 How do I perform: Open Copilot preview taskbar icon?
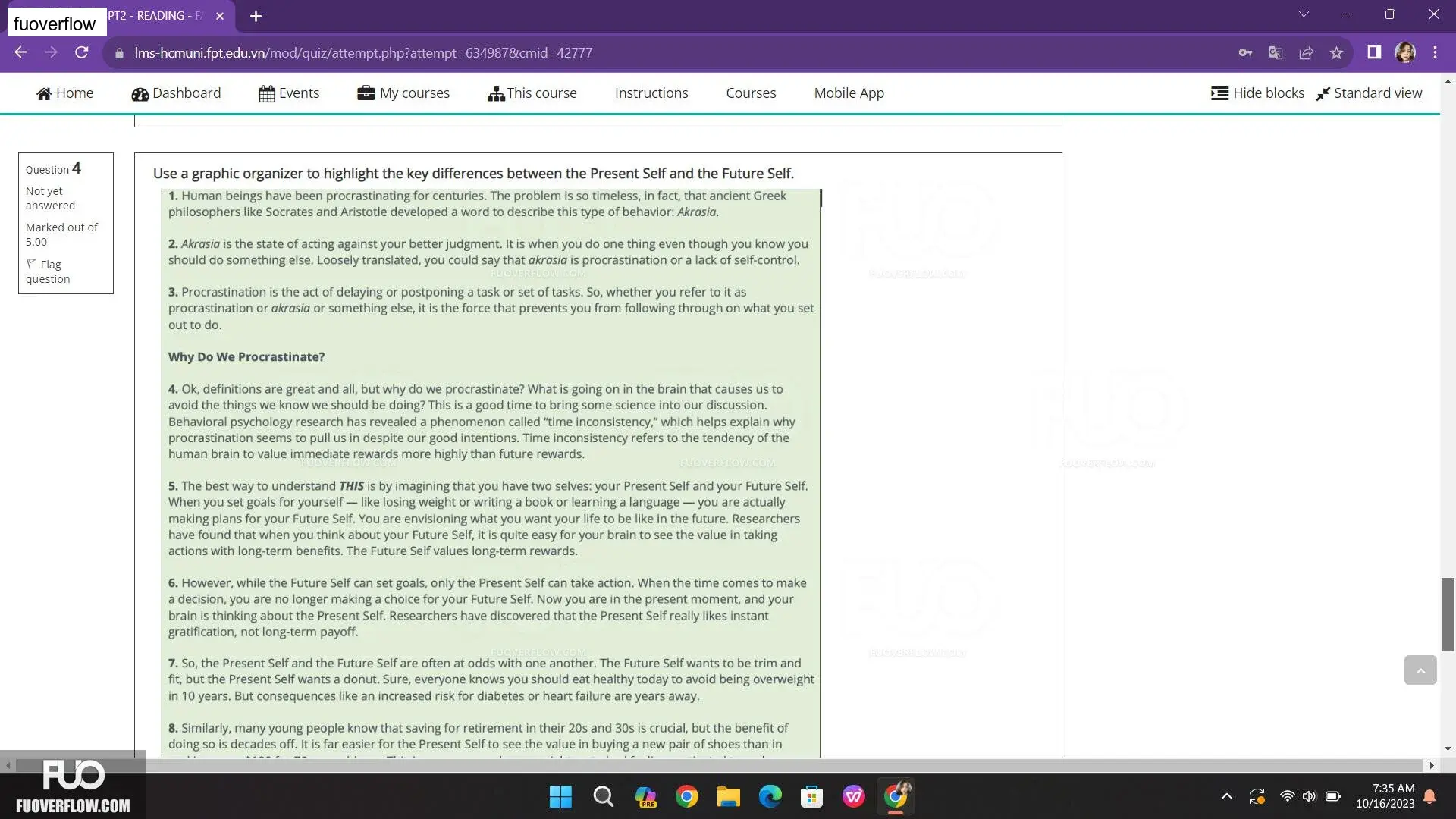coord(645,797)
